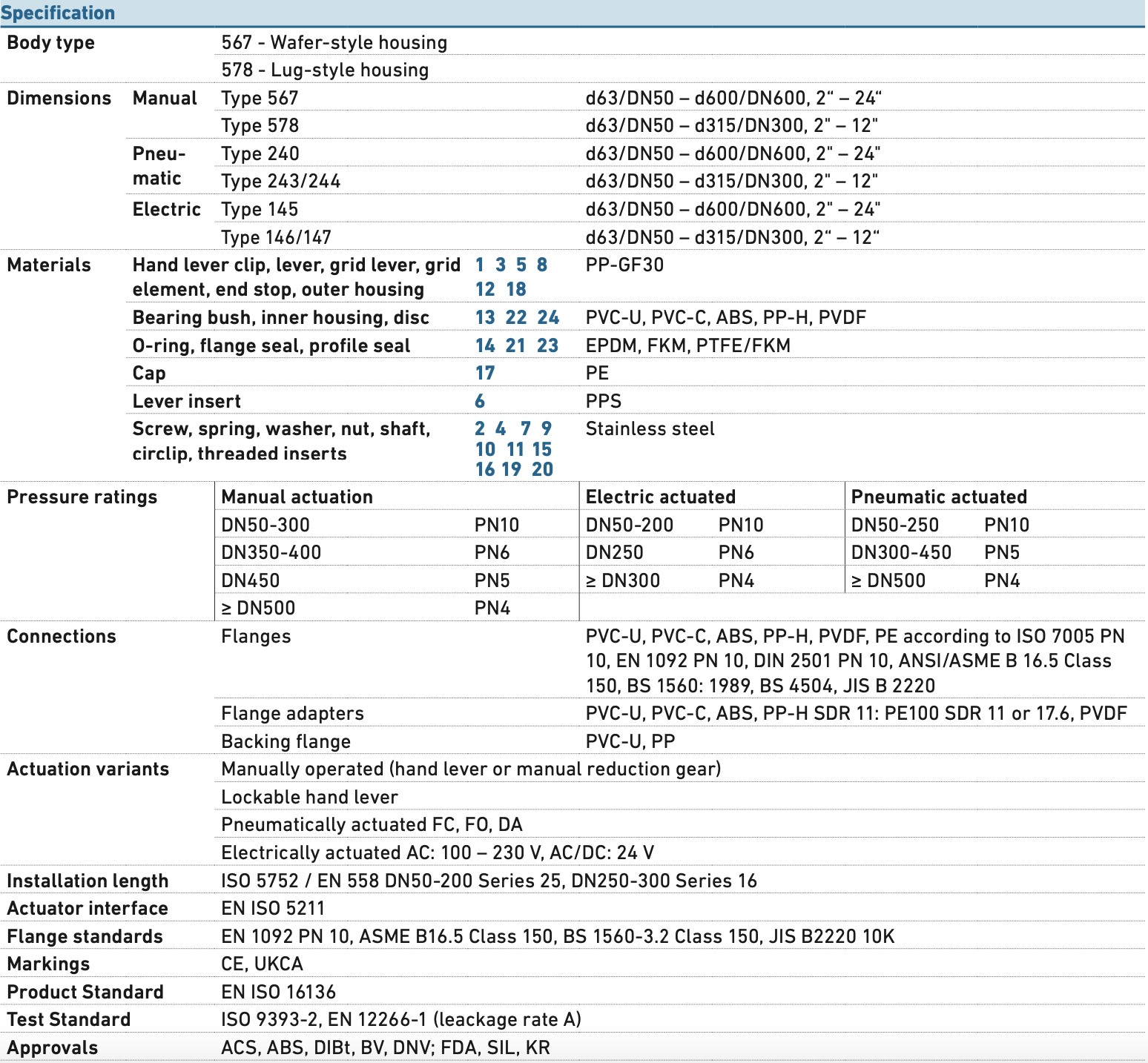Click 'Type 145' electric entry
This screenshot has height=1063, width=1148.
[x=260, y=209]
